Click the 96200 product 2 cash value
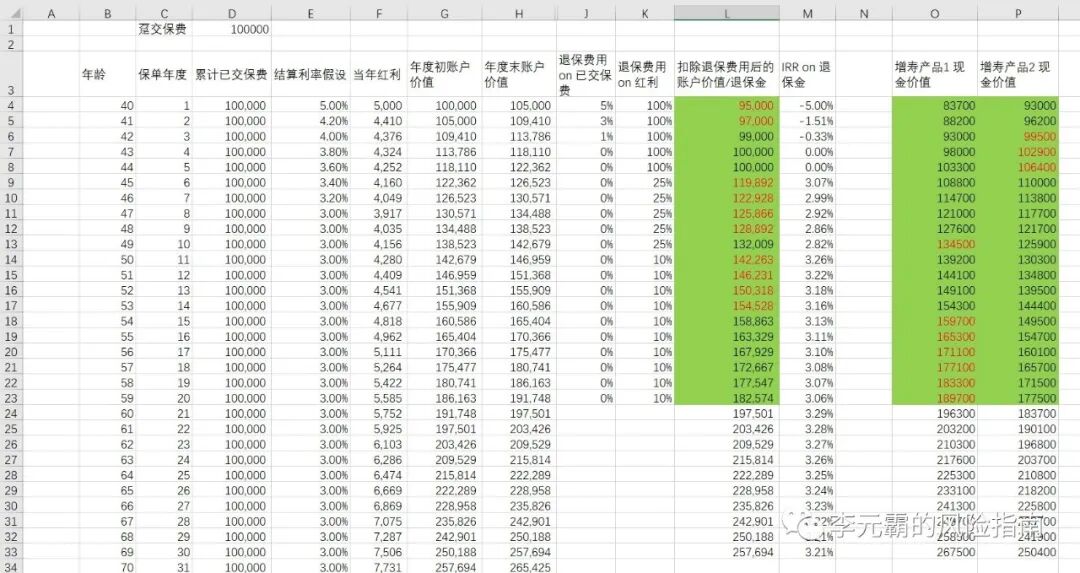This screenshot has width=1080, height=573. coord(1017,121)
